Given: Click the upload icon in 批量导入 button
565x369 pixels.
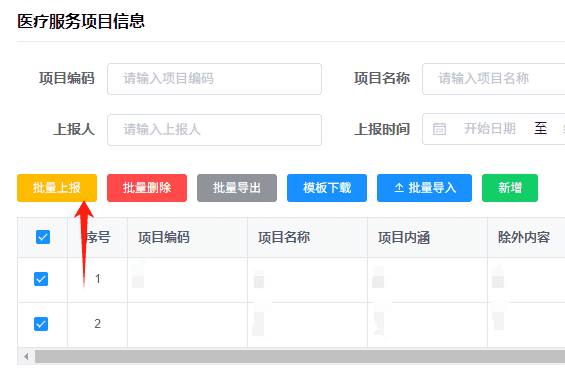Looking at the screenshot, I should pyautogui.click(x=399, y=188).
